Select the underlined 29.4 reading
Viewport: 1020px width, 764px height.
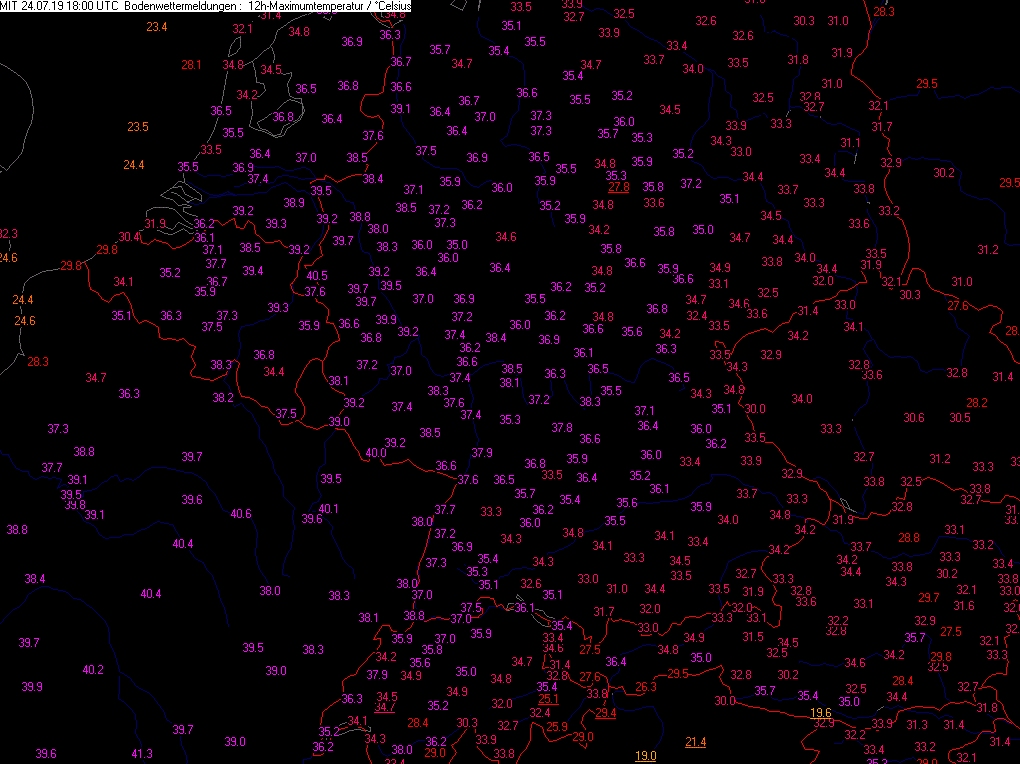(605, 713)
